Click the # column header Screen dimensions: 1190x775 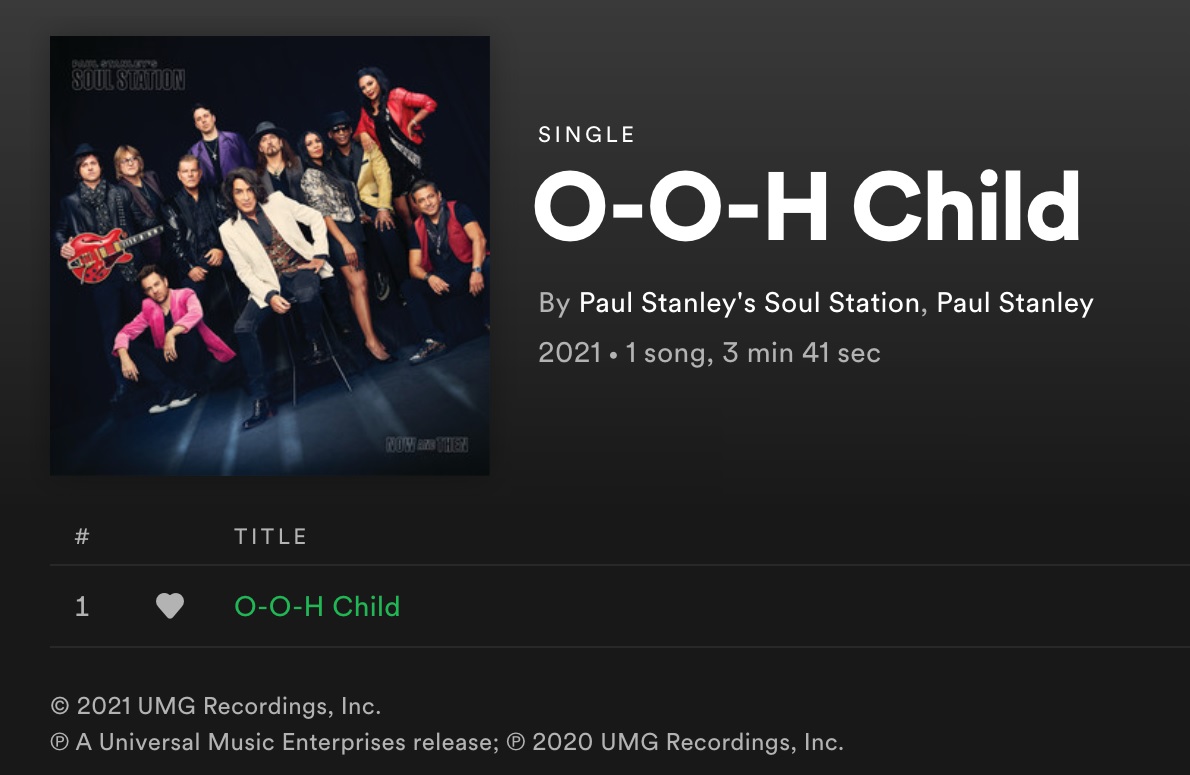82,537
